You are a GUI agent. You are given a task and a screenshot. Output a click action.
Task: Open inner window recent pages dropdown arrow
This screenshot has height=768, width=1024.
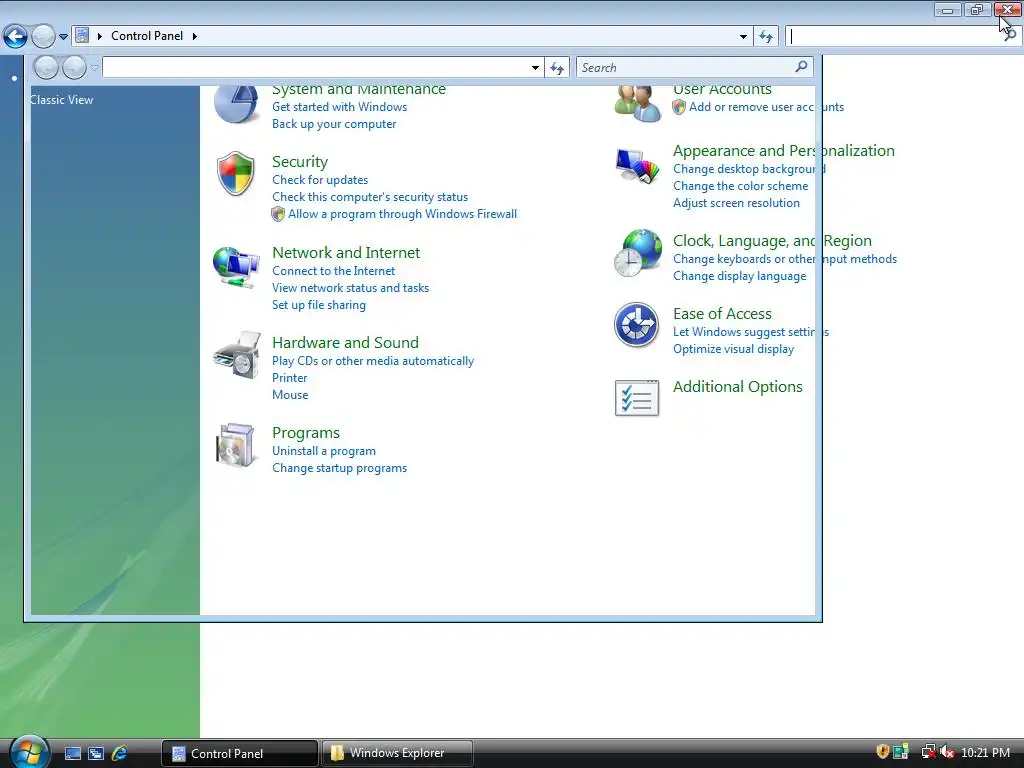(x=95, y=67)
